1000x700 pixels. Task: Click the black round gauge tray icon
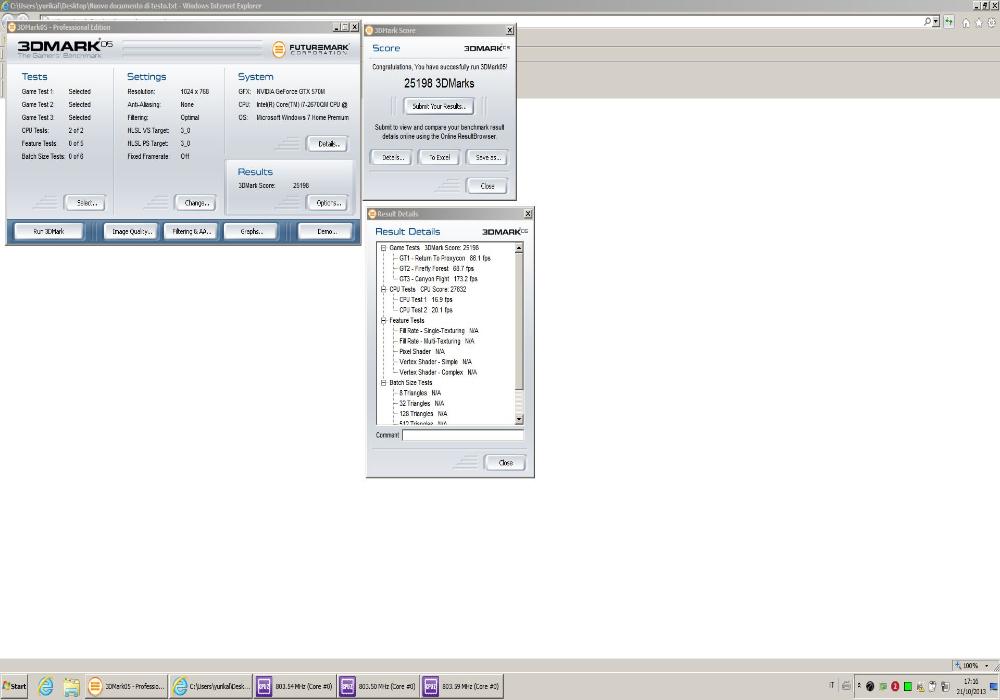pyautogui.click(x=870, y=687)
